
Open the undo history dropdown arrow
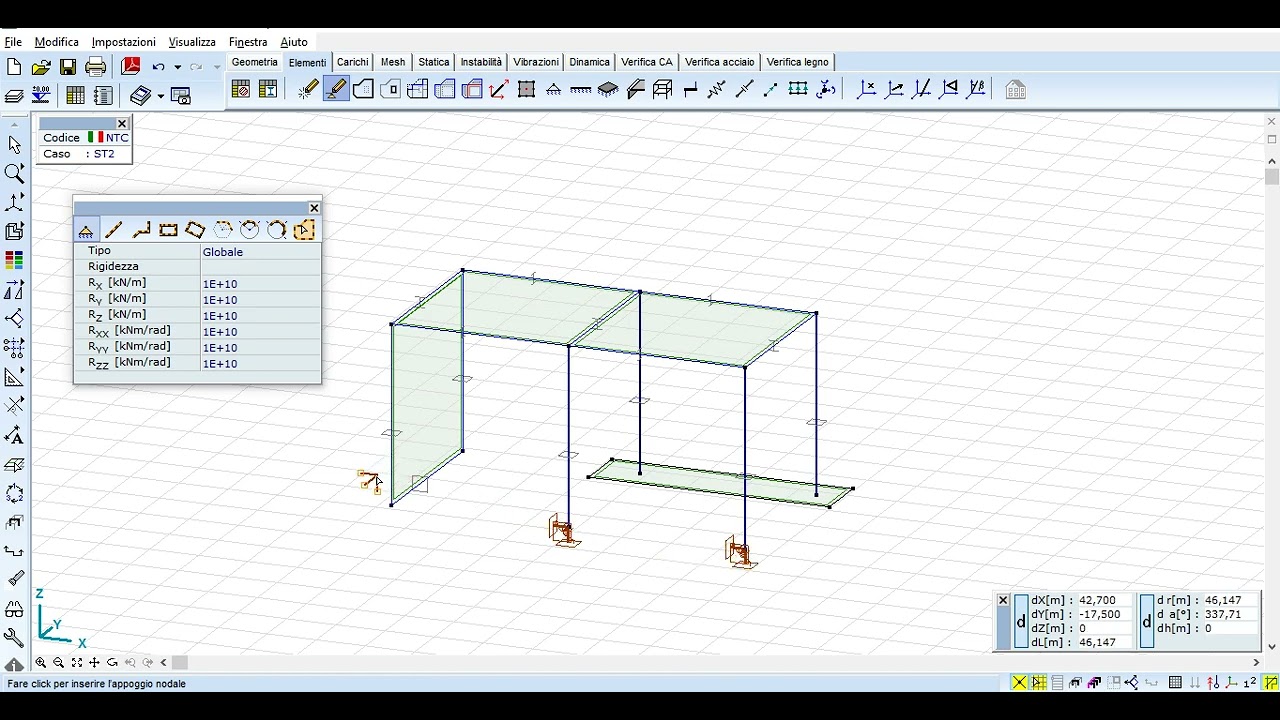pyautogui.click(x=178, y=67)
